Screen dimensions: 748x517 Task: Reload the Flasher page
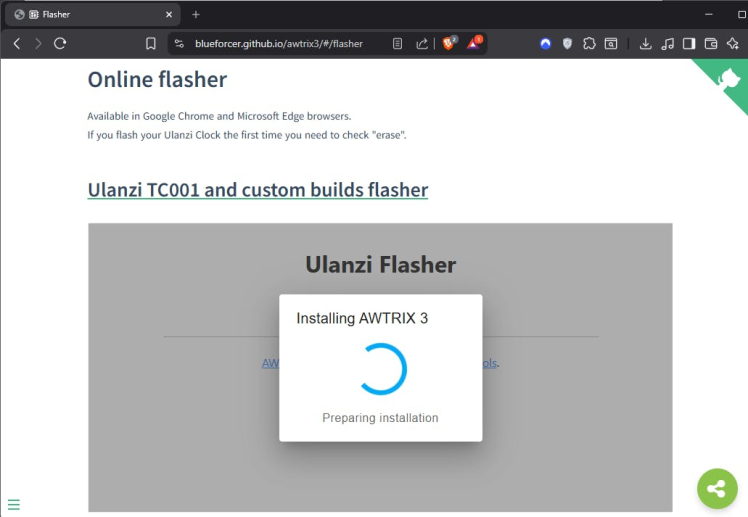[x=60, y=44]
